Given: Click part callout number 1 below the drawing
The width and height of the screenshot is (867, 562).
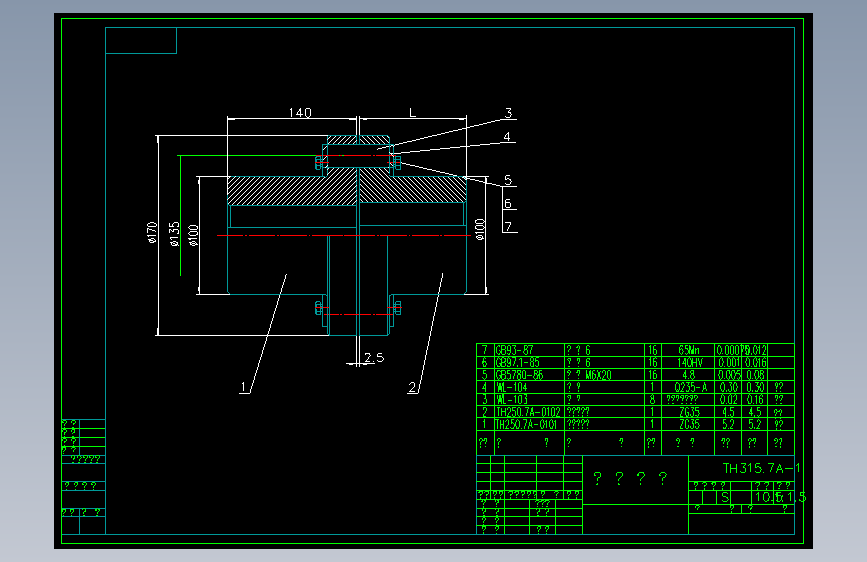Looking at the screenshot, I should [x=243, y=387].
